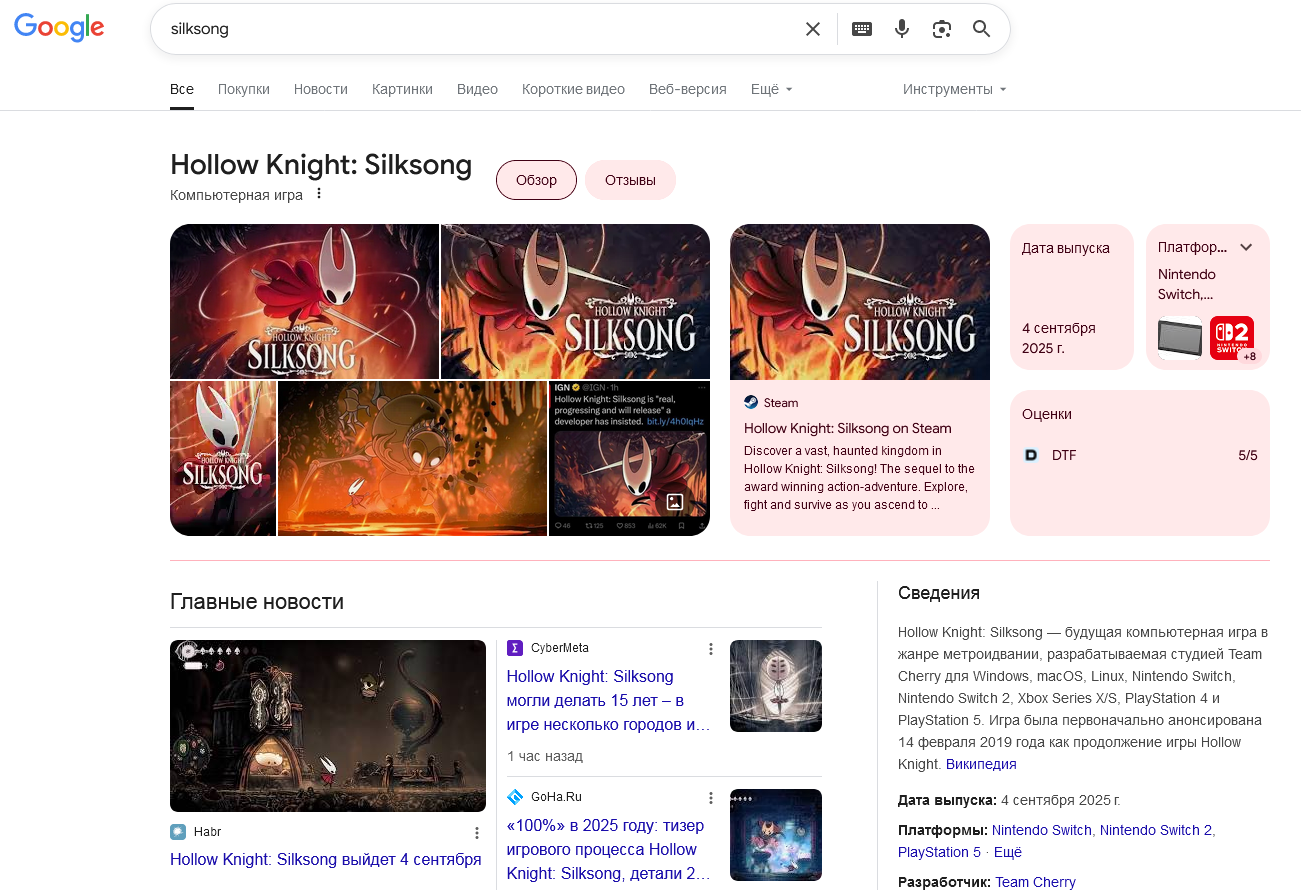Viewport: 1301px width, 890px height.
Task: Start voice search with the microphone icon
Action: click(902, 29)
